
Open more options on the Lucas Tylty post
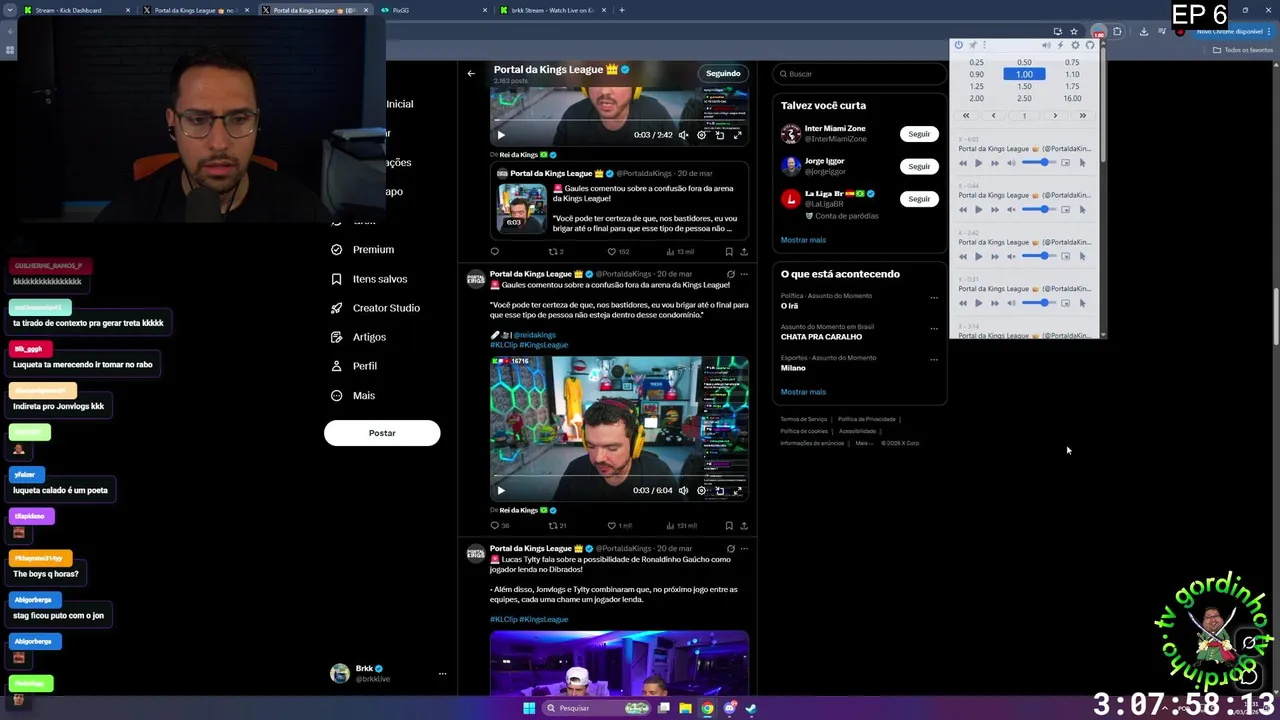tap(744, 548)
